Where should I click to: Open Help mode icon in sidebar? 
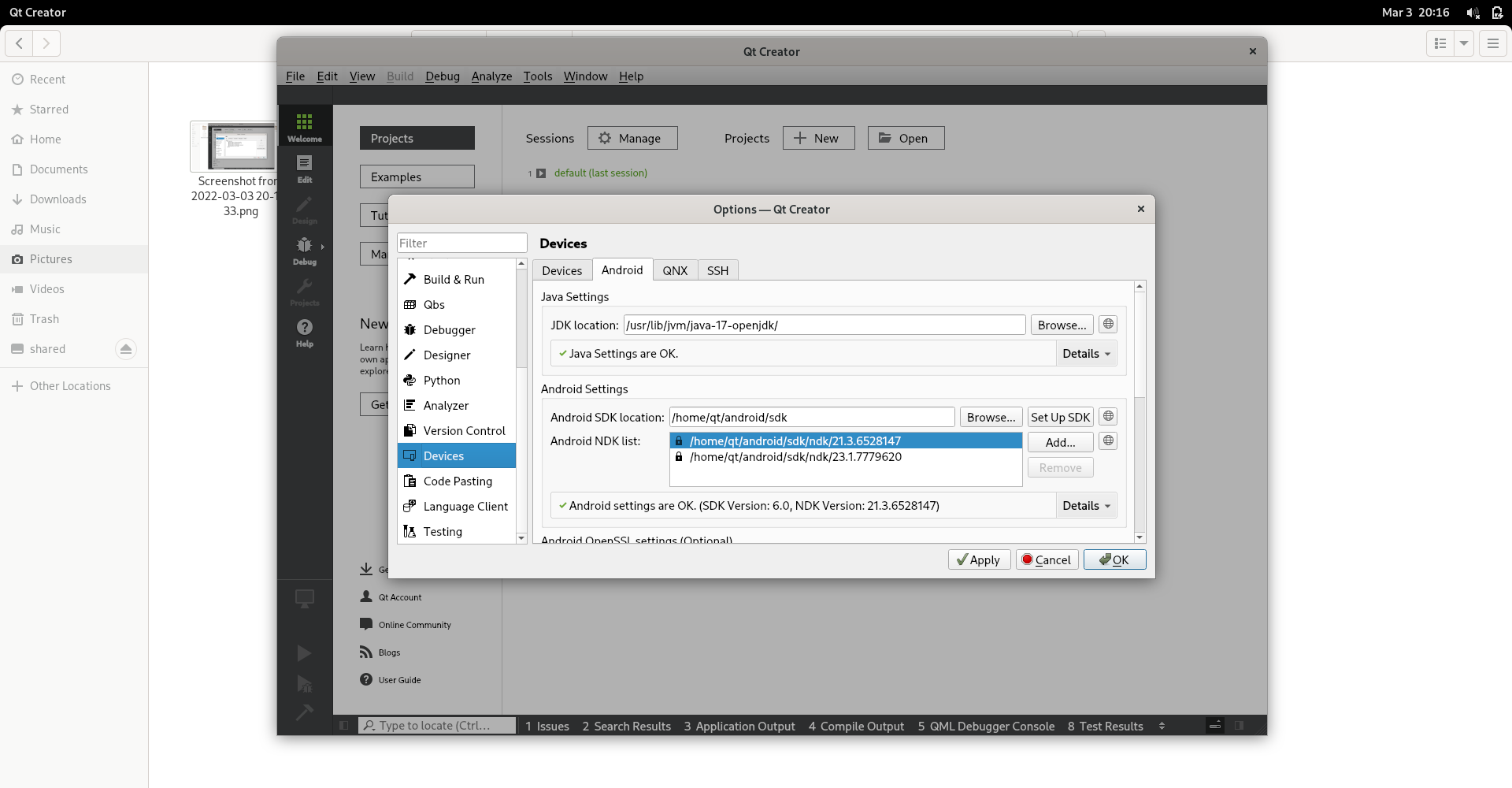[305, 332]
